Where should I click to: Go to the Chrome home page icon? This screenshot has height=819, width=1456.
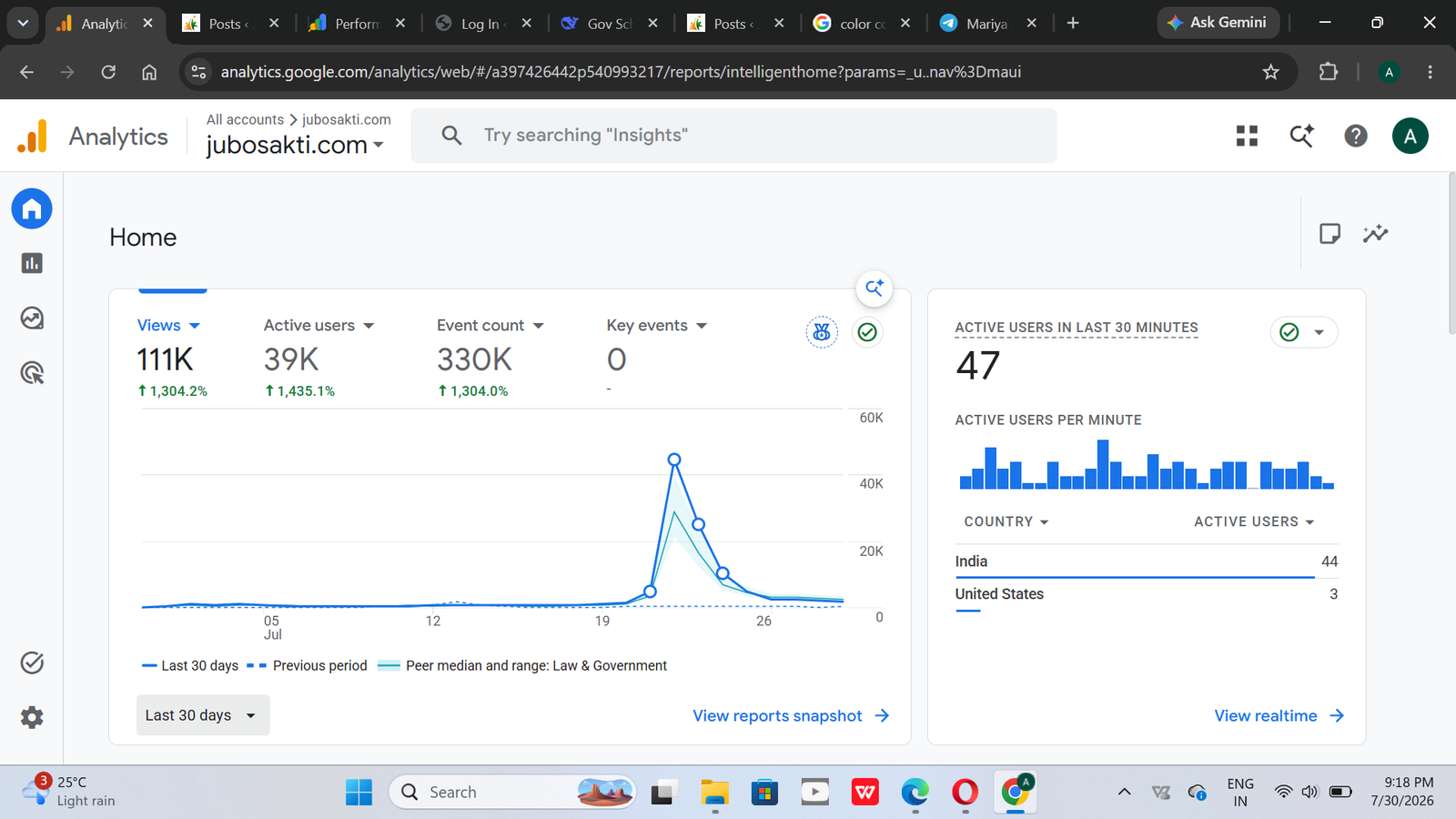149,72
